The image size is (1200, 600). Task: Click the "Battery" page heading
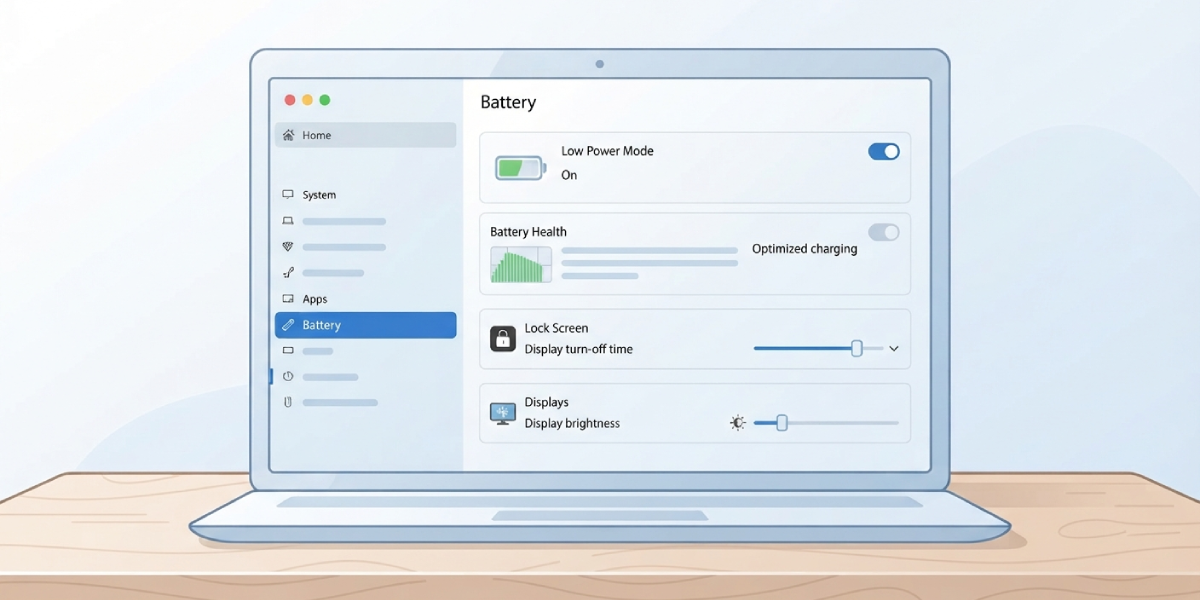(x=508, y=102)
